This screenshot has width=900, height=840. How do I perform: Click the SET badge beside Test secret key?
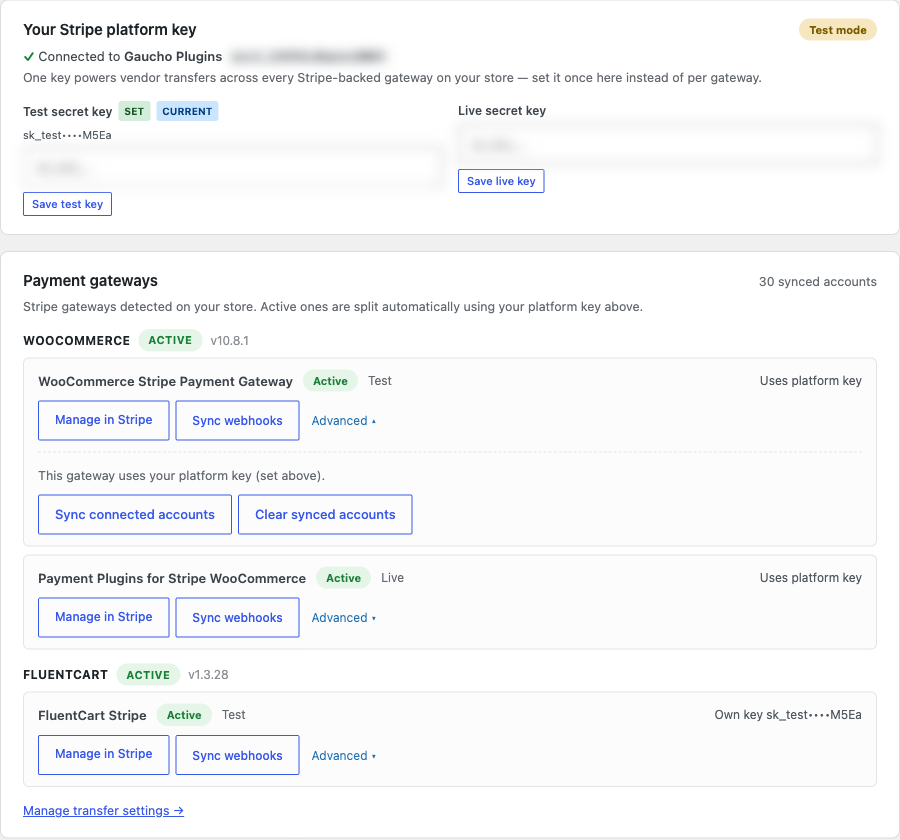coord(134,111)
